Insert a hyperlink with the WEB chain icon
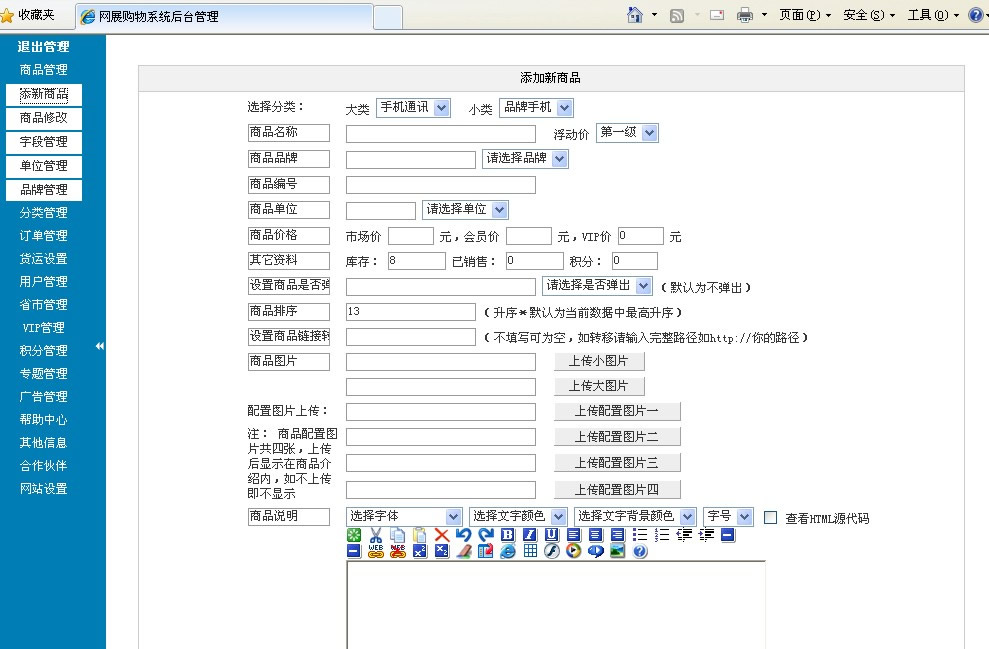Viewport: 989px width, 649px height. click(375, 551)
